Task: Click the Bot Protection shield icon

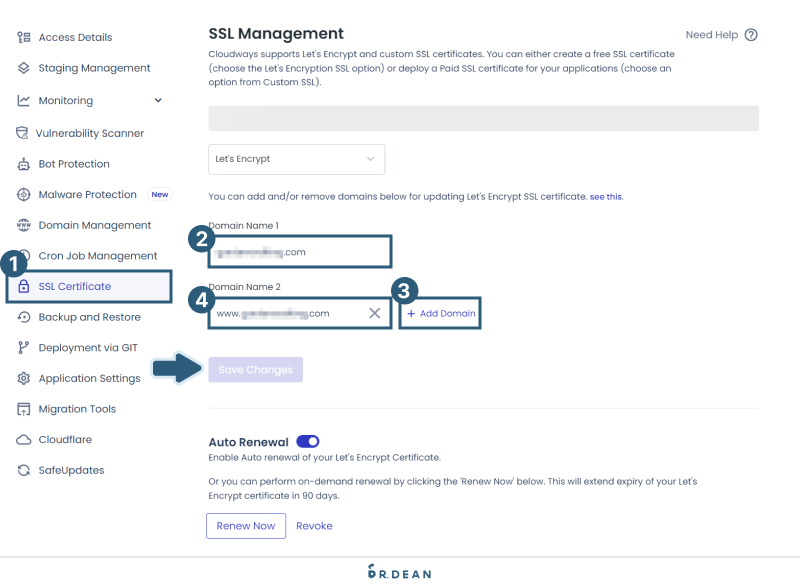Action: (x=22, y=163)
